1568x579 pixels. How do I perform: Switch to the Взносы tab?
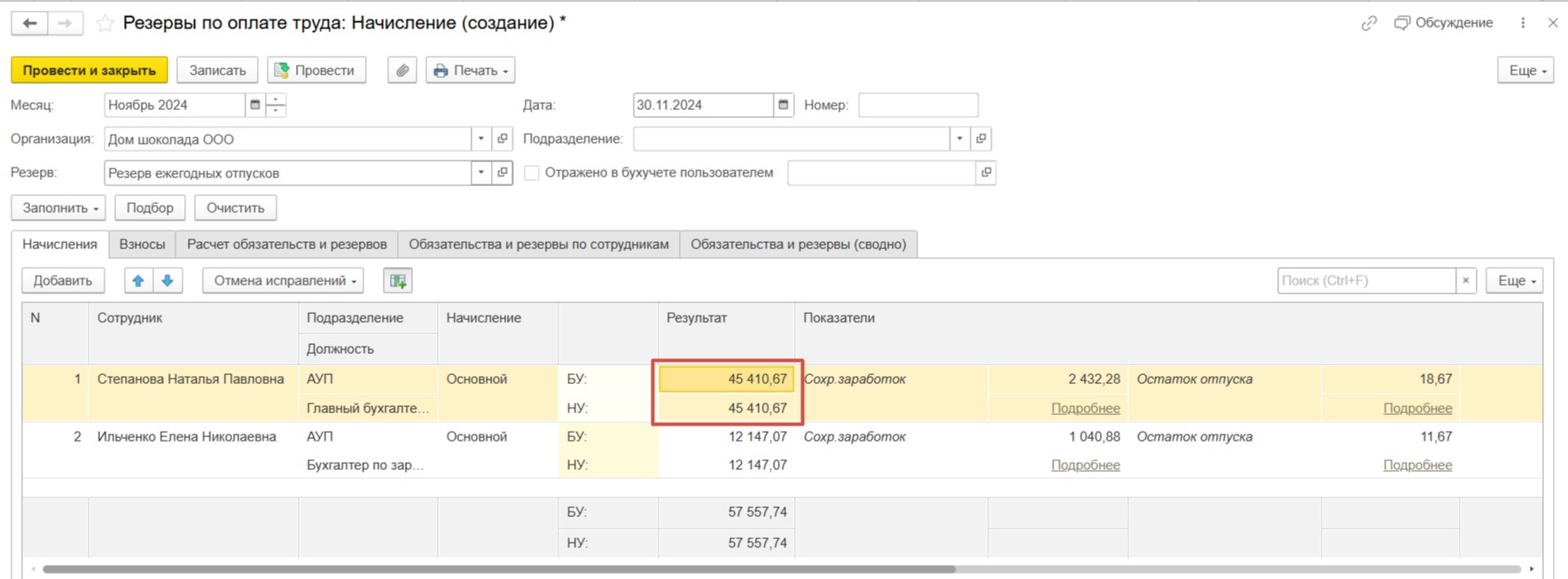[x=142, y=244]
